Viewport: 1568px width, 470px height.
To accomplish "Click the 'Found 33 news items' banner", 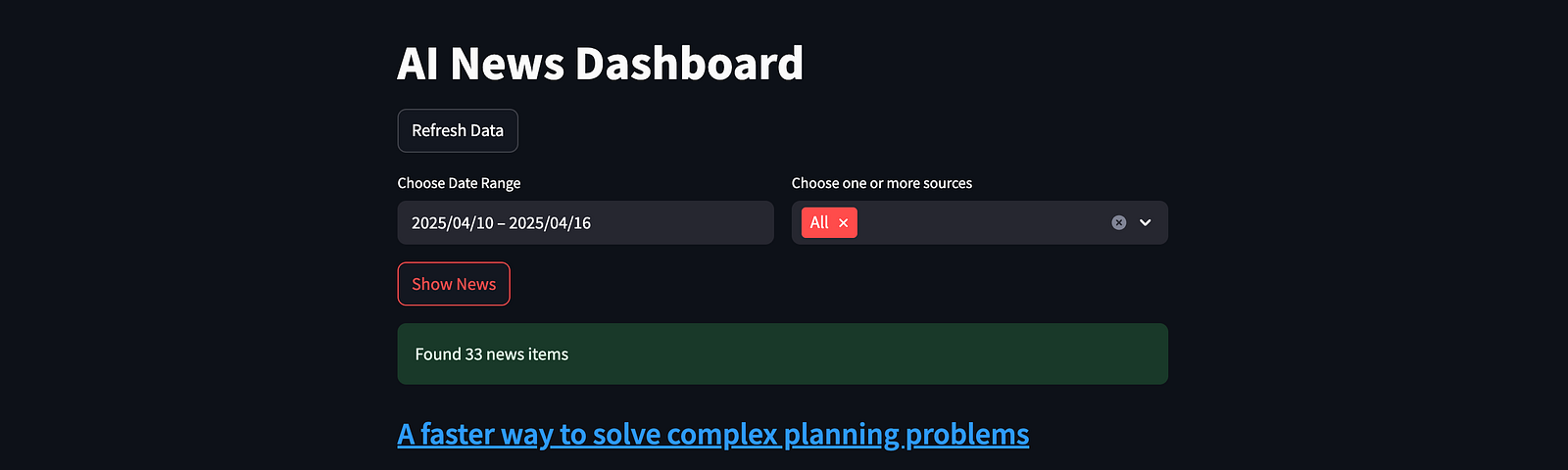I will [x=783, y=354].
